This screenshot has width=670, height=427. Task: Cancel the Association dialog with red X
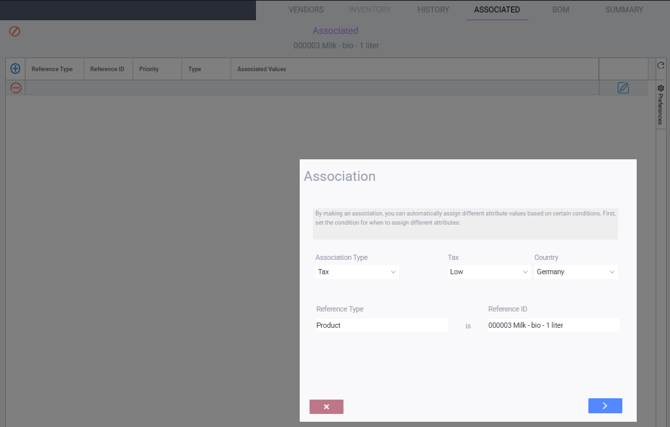pos(326,406)
